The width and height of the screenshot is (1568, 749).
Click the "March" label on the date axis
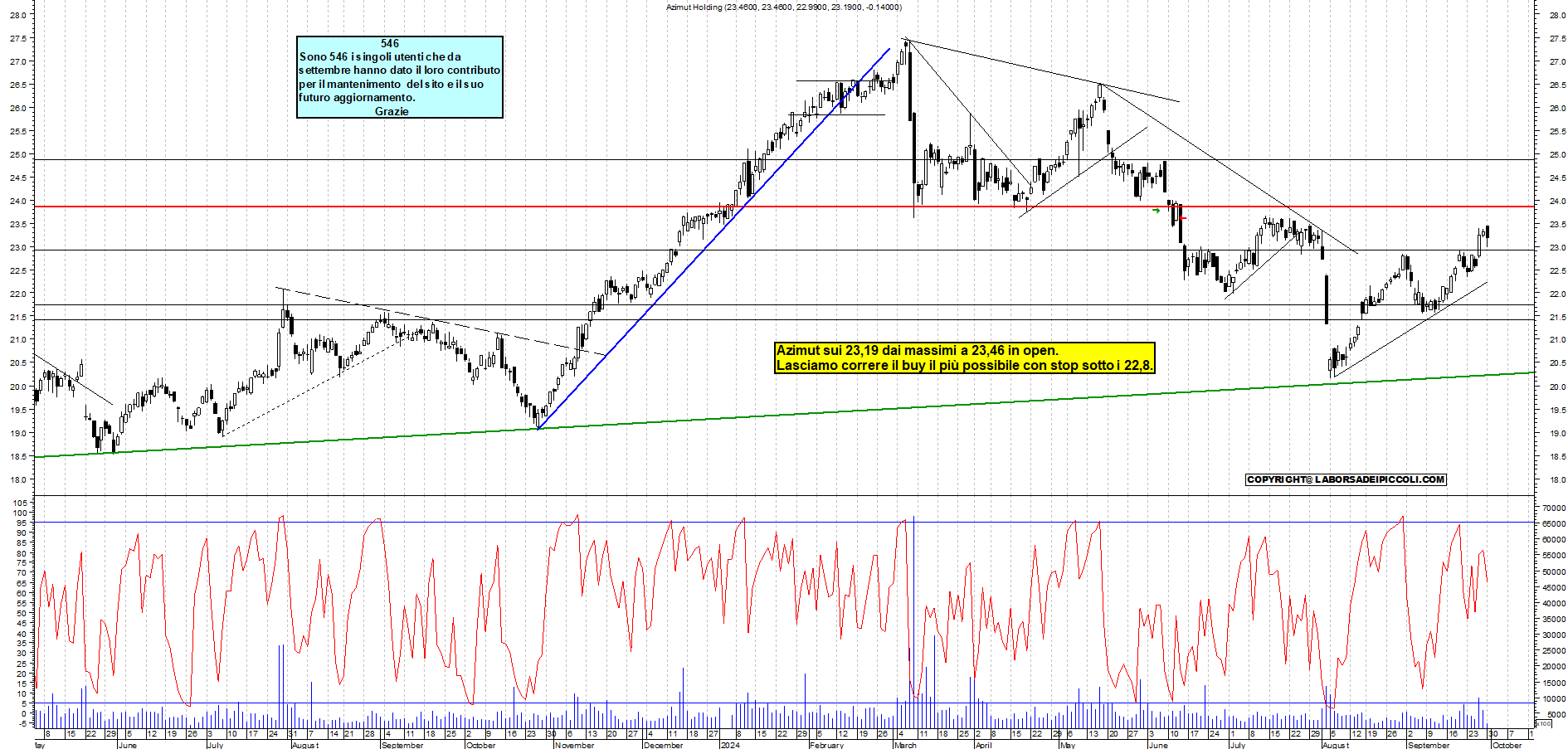[x=905, y=745]
